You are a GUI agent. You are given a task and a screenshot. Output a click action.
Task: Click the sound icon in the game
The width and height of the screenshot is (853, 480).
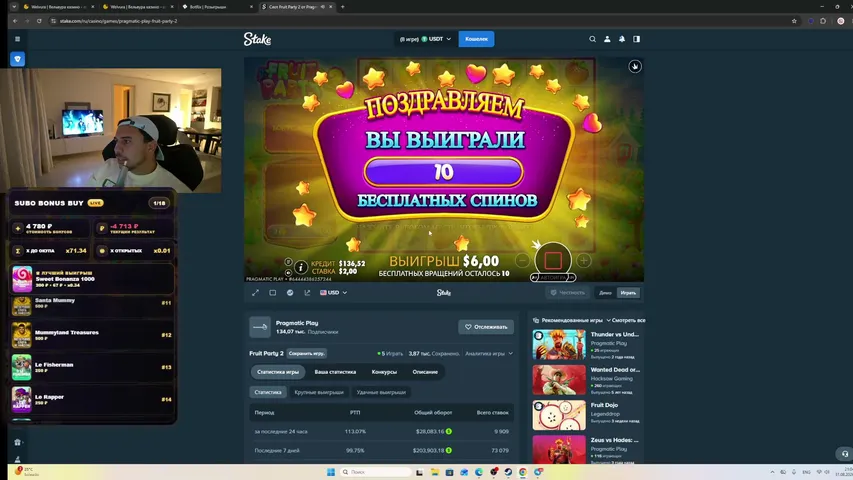(288, 273)
